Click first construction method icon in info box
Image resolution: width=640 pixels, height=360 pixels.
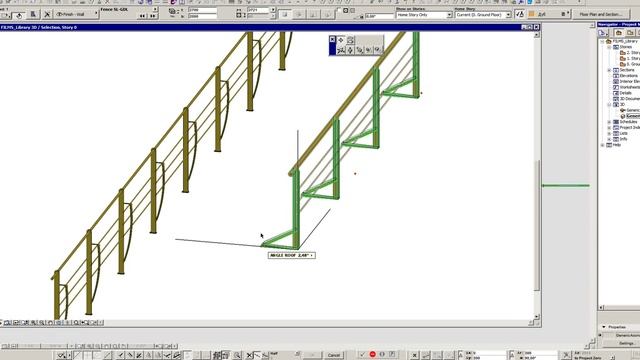(285, 15)
